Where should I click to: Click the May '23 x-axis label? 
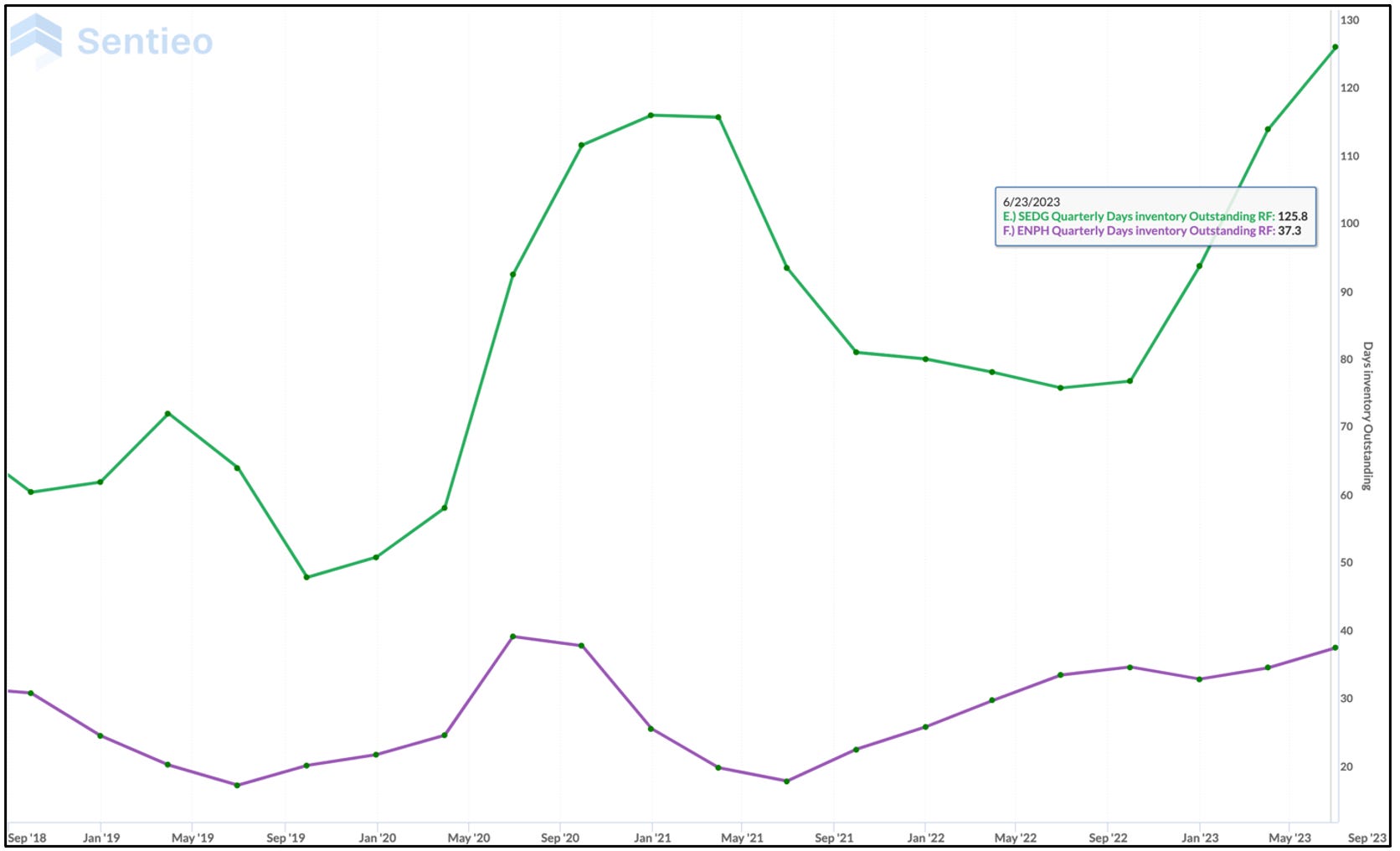(x=1290, y=838)
